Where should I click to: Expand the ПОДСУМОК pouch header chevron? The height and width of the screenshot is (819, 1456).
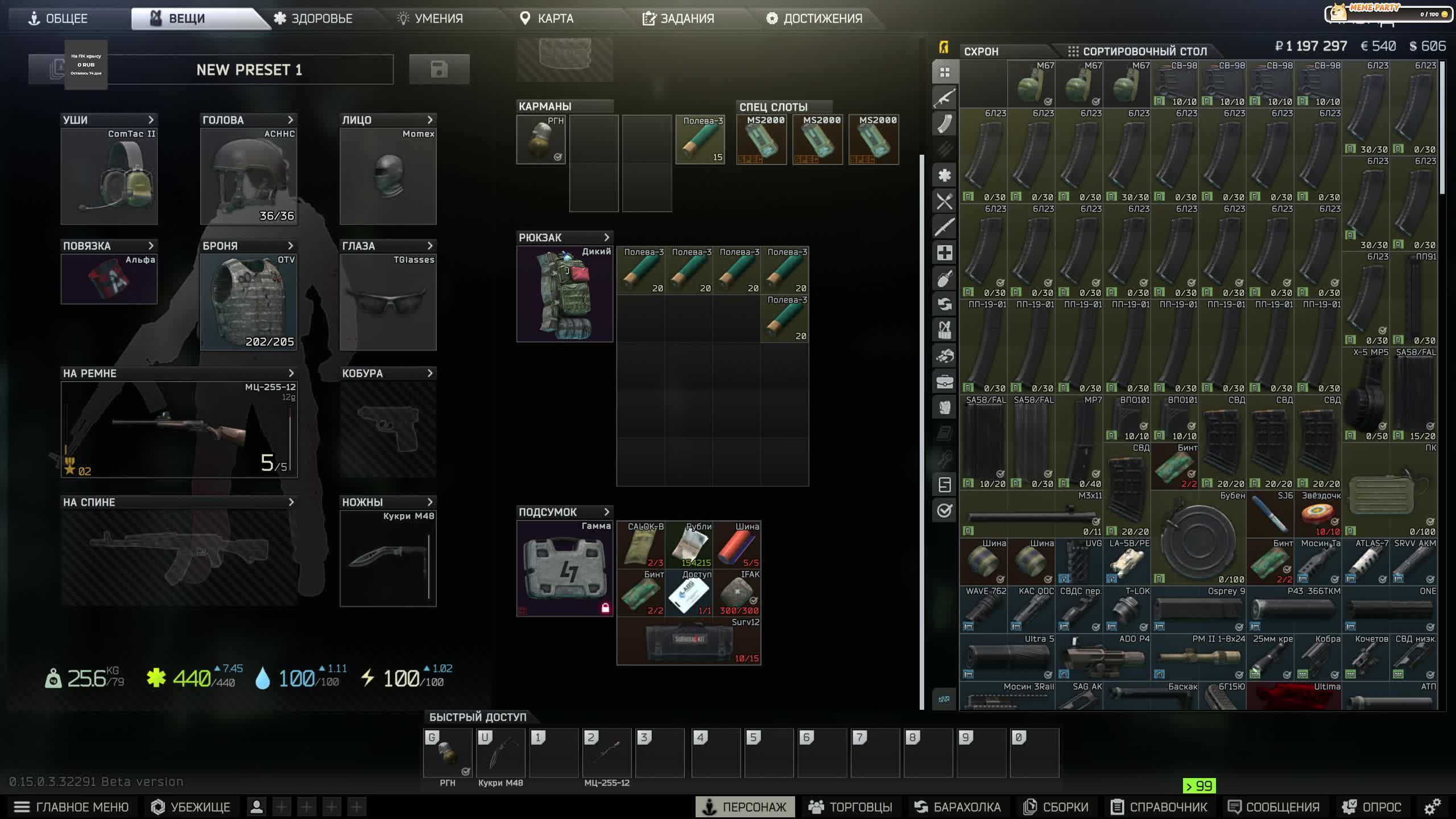click(x=606, y=512)
